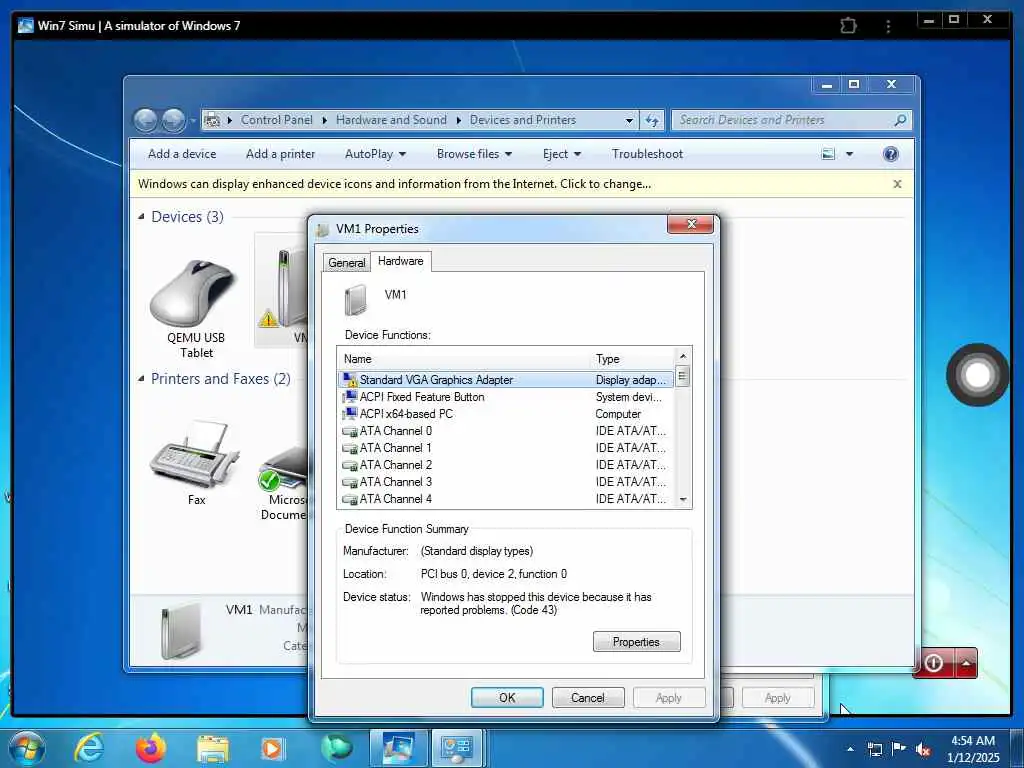Open the three-dot menu in title bar
Image resolution: width=1024 pixels, height=768 pixels.
pos(888,26)
